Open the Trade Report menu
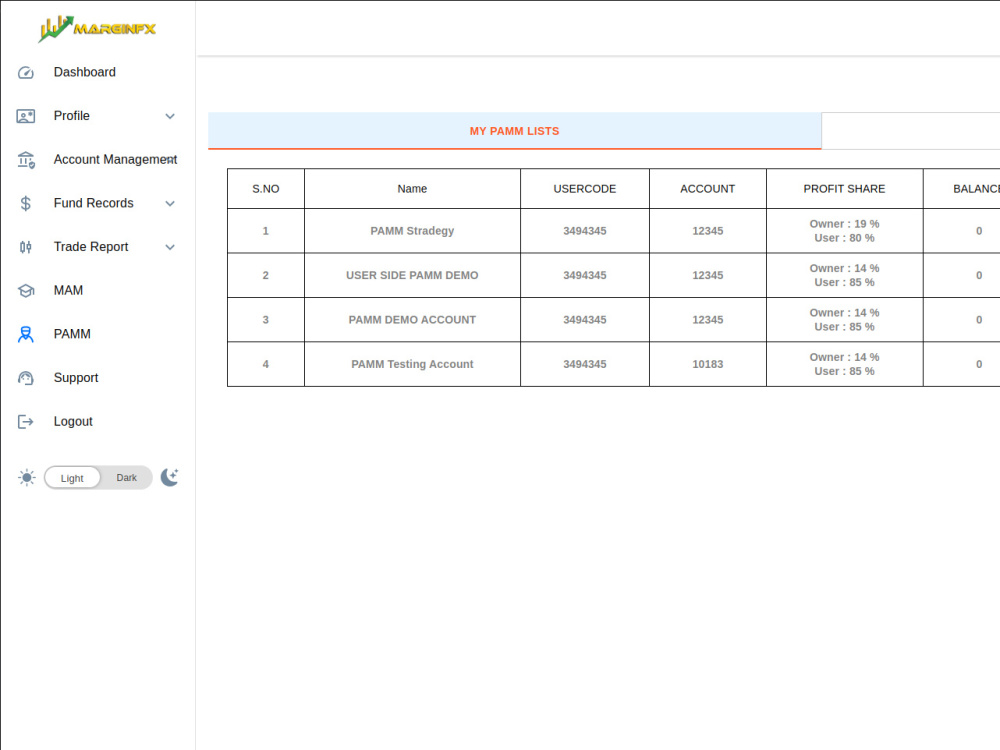This screenshot has height=750, width=1000. tap(91, 247)
